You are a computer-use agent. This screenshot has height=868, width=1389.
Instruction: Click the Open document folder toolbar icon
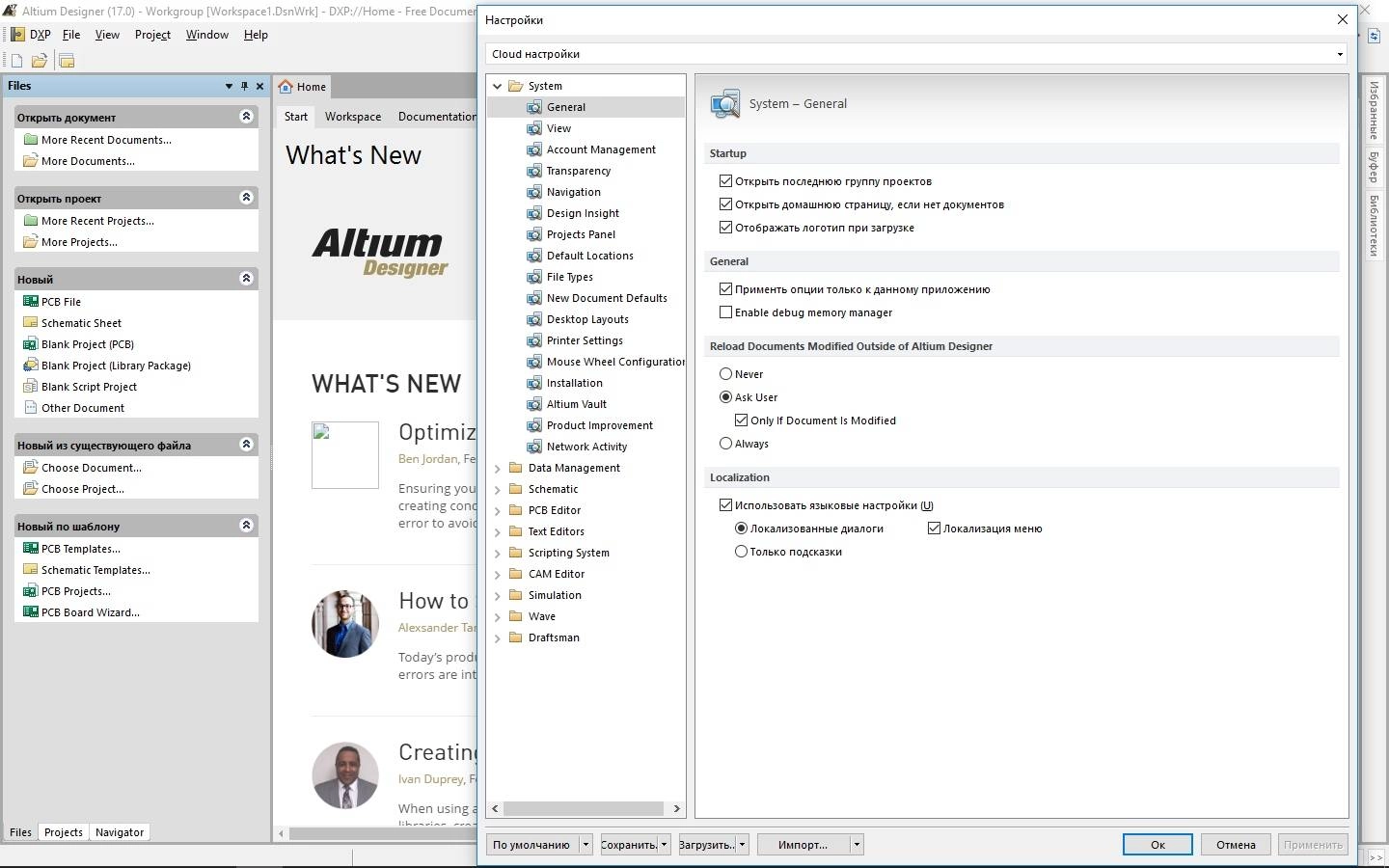pyautogui.click(x=40, y=61)
